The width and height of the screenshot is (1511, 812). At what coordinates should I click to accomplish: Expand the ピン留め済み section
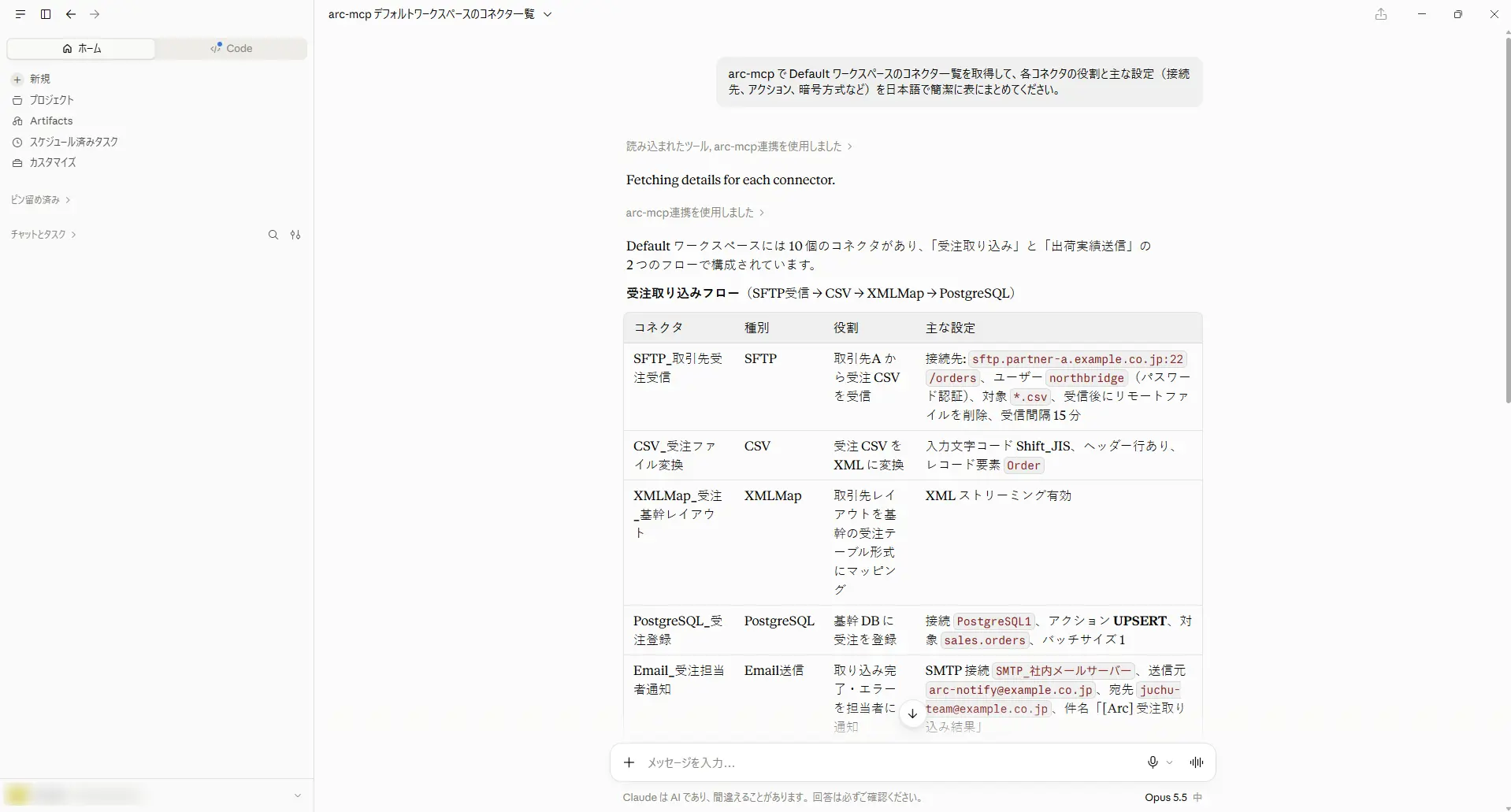click(40, 200)
